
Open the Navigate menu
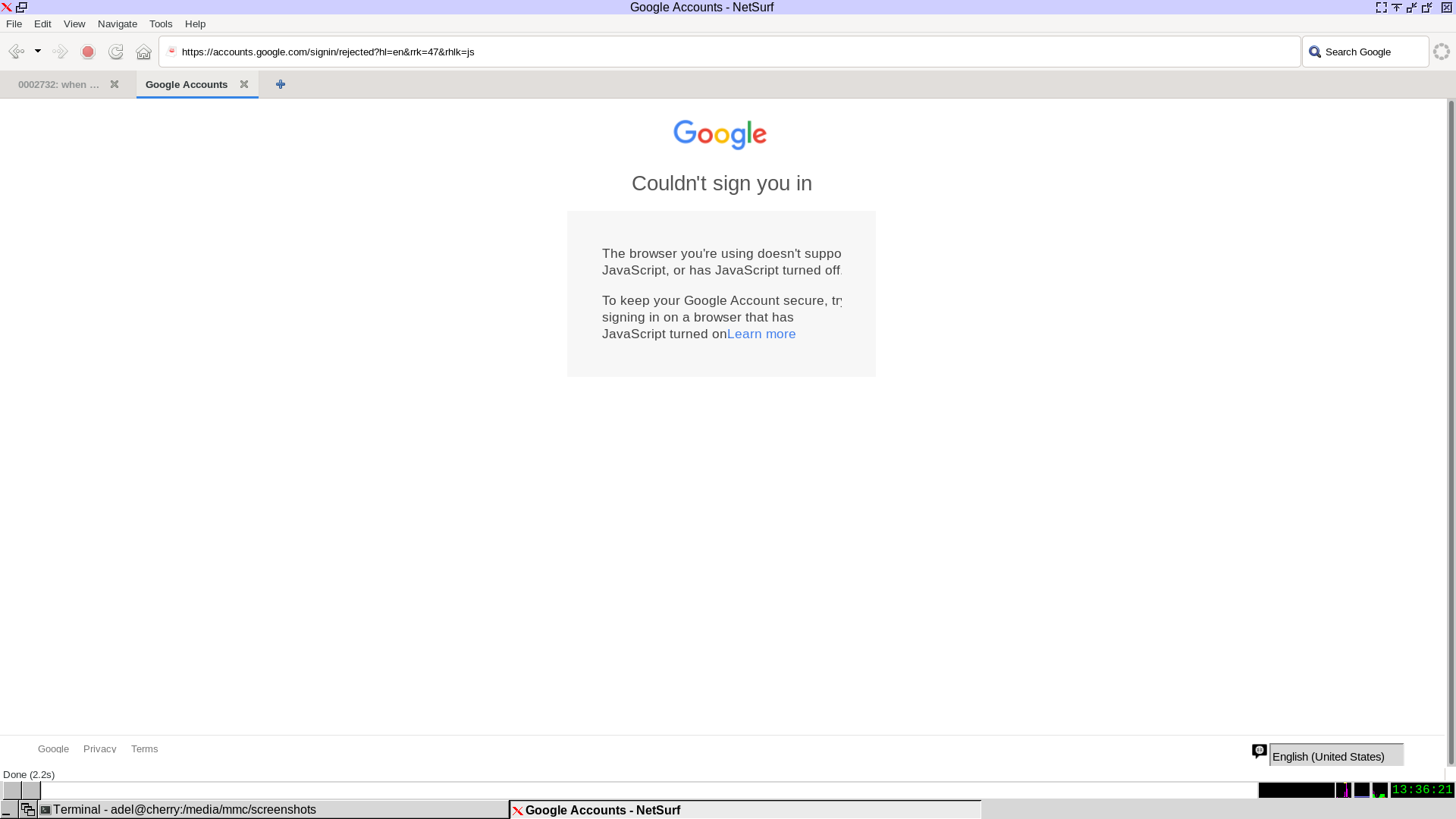click(x=117, y=24)
